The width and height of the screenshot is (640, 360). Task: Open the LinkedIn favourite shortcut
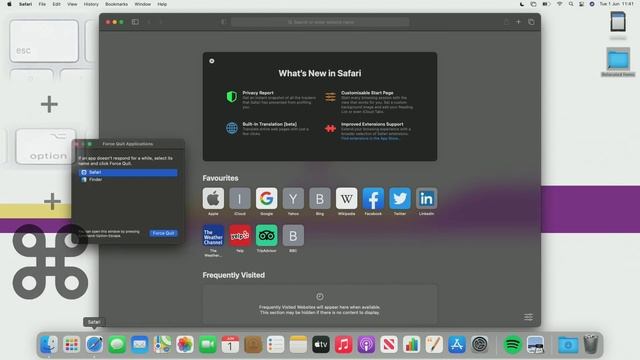coord(426,199)
